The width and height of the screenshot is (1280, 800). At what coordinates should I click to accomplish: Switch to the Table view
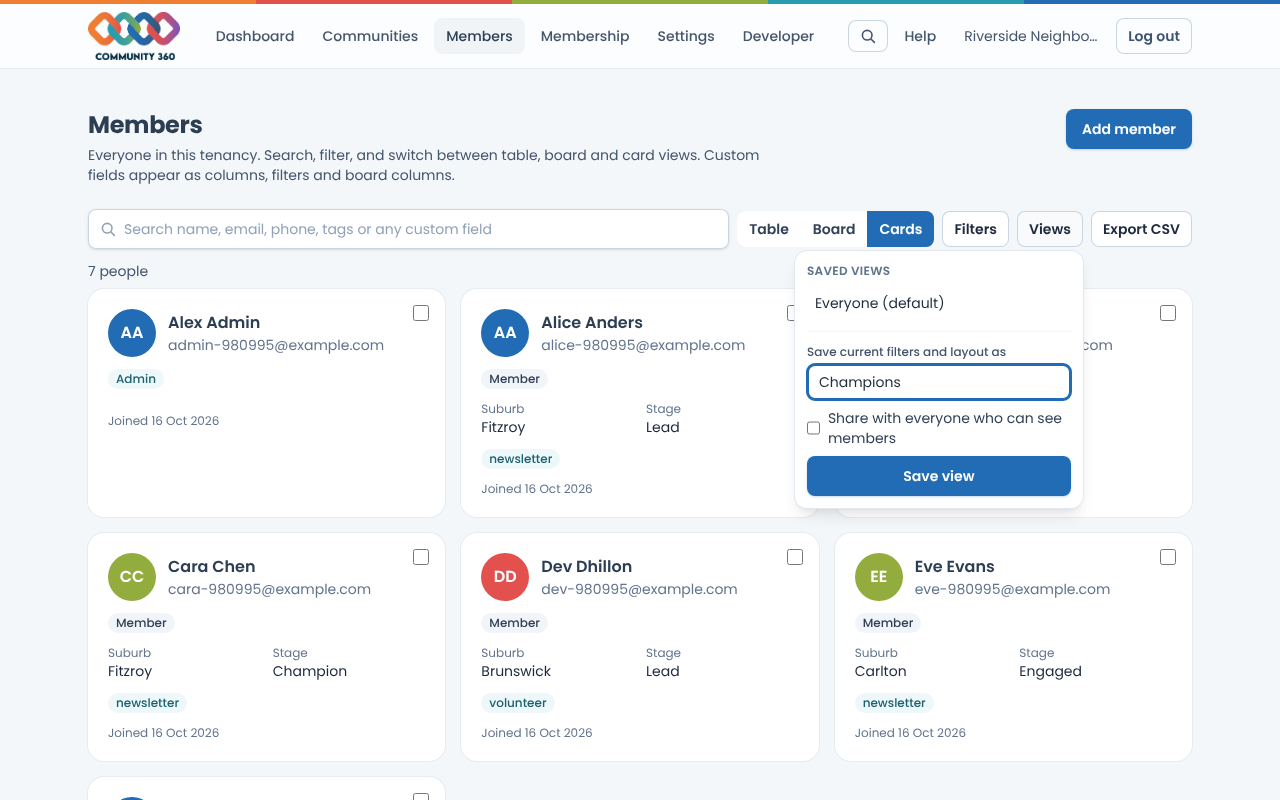click(x=769, y=229)
